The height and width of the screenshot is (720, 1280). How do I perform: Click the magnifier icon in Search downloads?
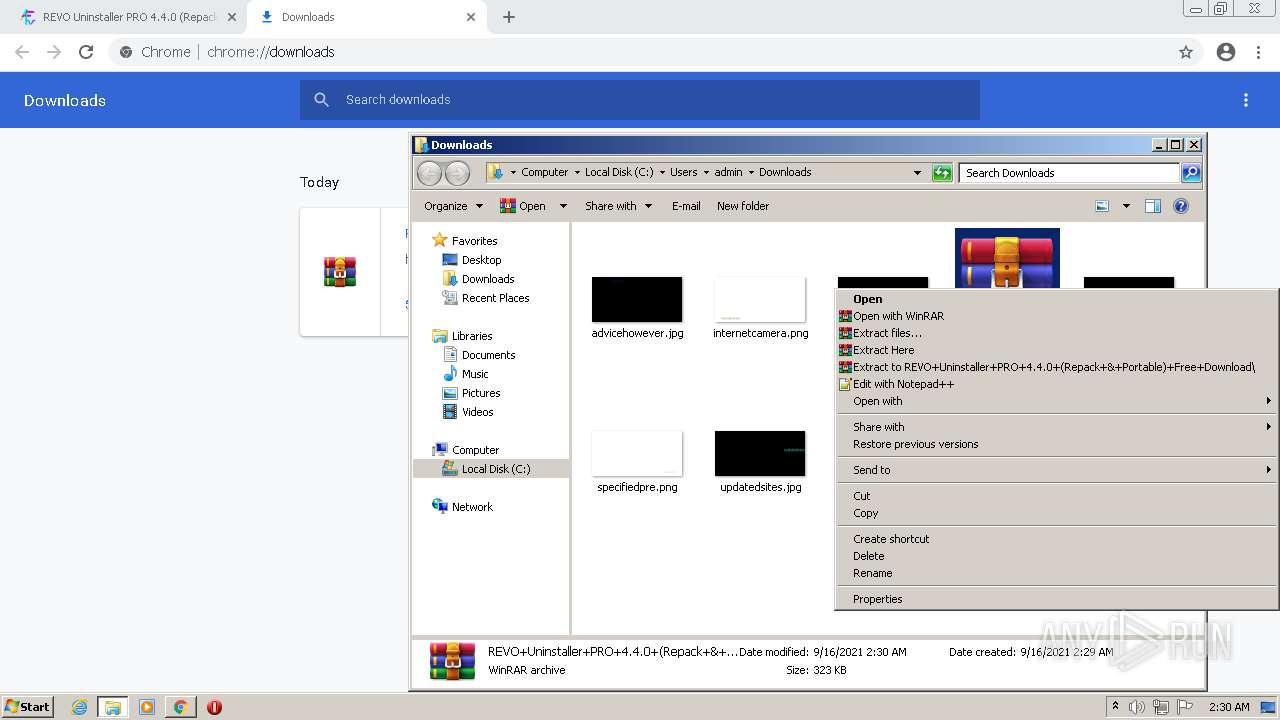321,100
